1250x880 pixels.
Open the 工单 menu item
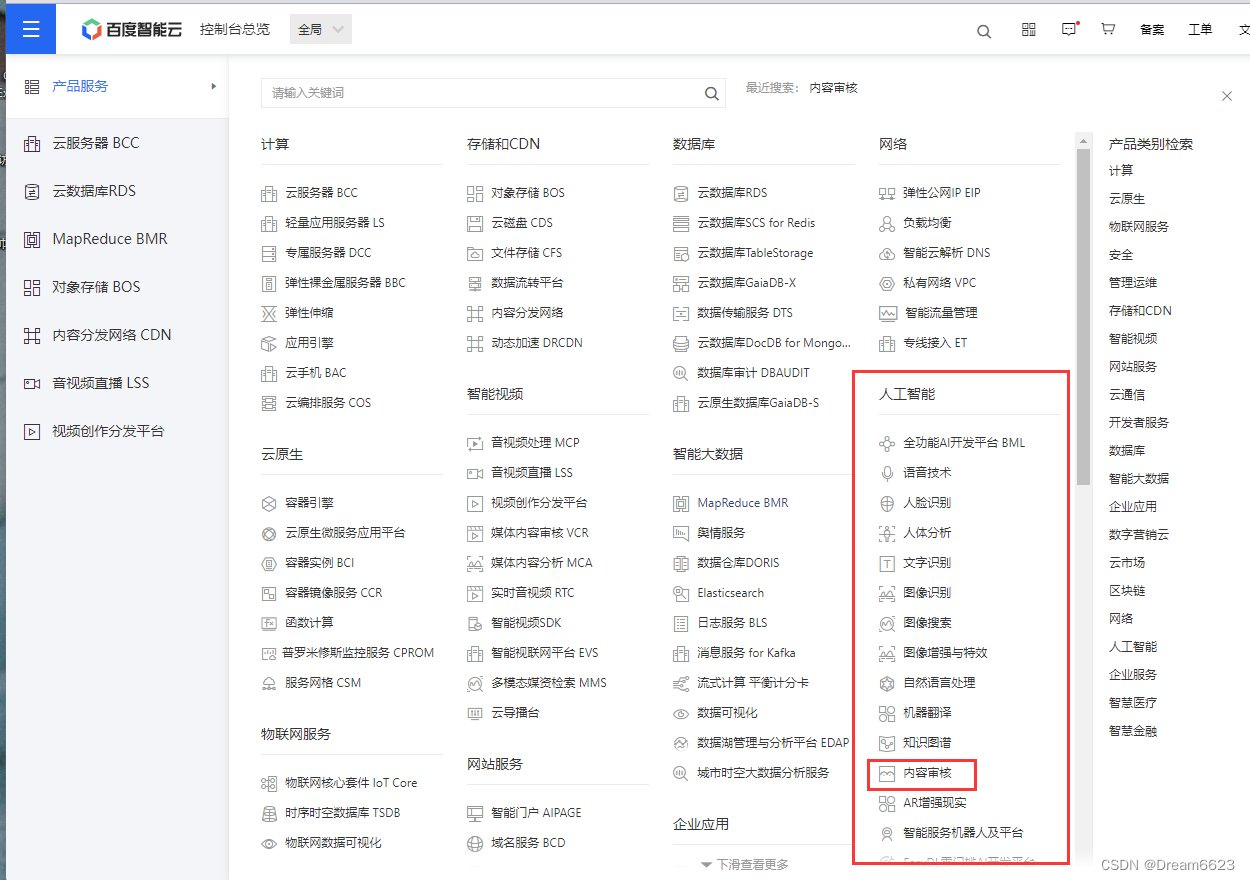tap(1200, 30)
